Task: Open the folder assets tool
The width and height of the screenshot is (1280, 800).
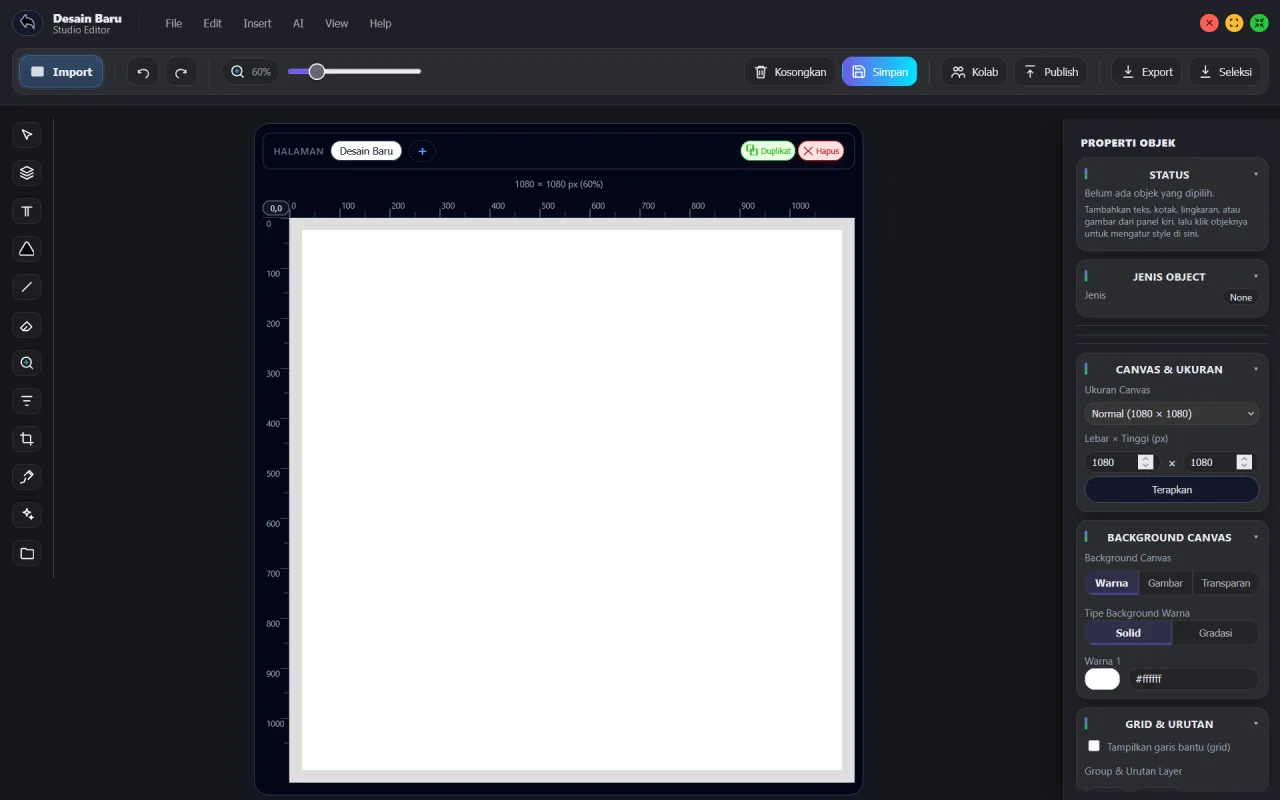Action: coord(27,553)
